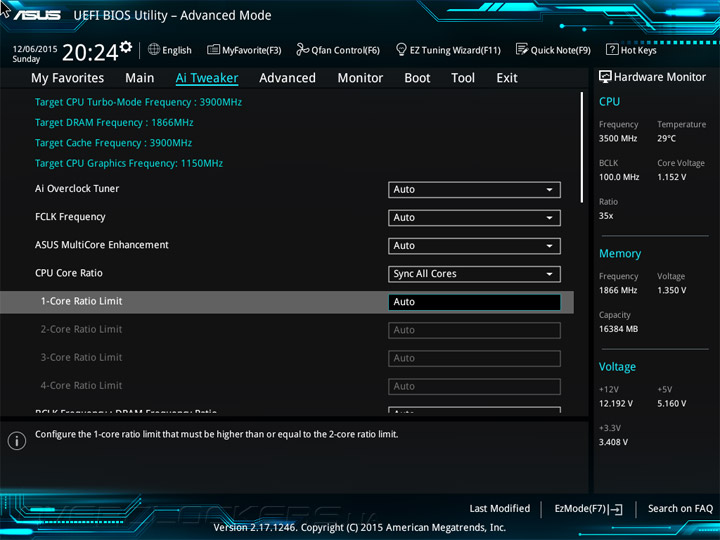The height and width of the screenshot is (540, 720).
Task: Open CPU Core Ratio Sync All Cores dropdown
Action: pyautogui.click(x=474, y=274)
